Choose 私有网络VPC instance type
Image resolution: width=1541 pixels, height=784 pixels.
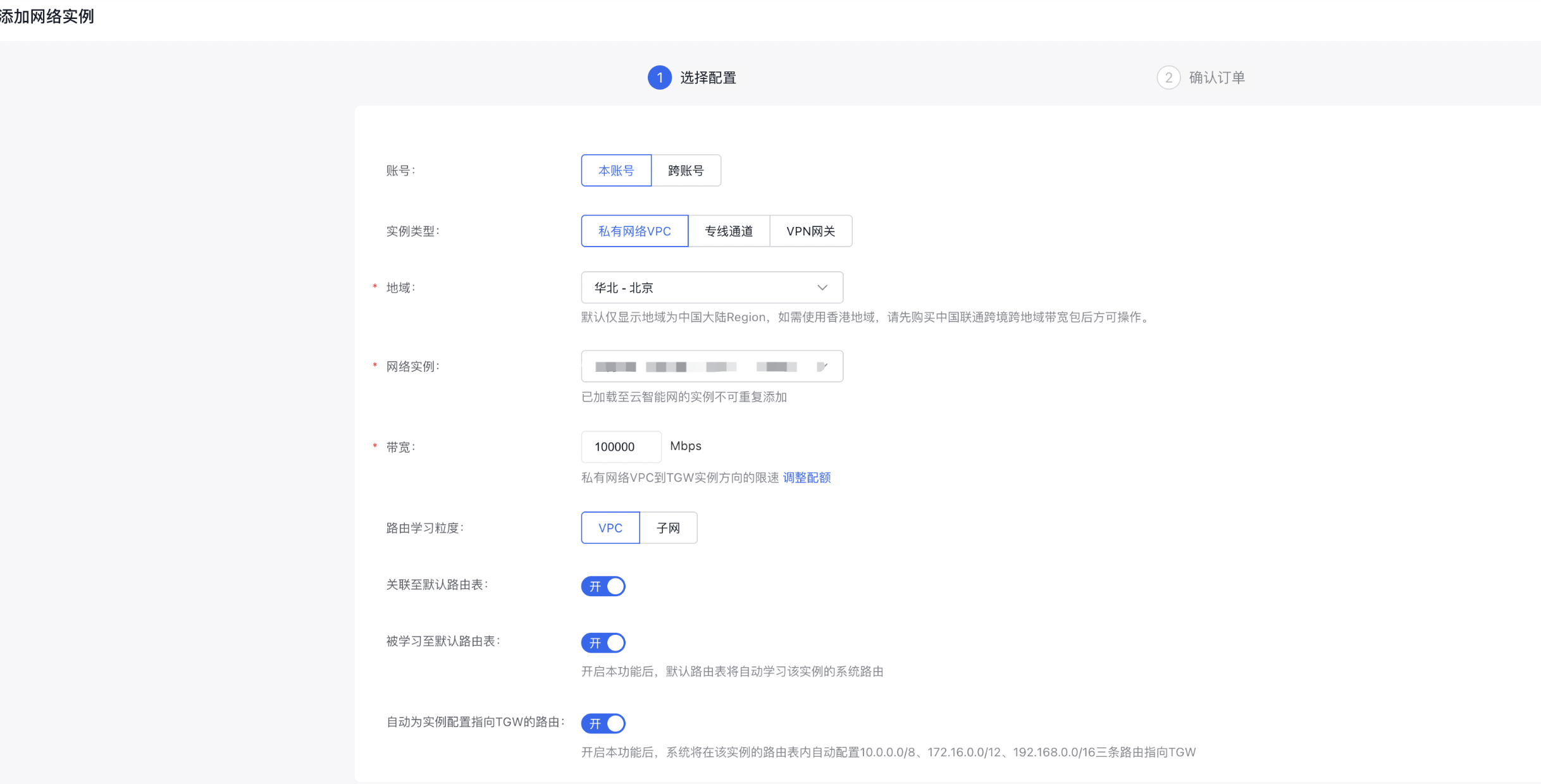coord(634,231)
